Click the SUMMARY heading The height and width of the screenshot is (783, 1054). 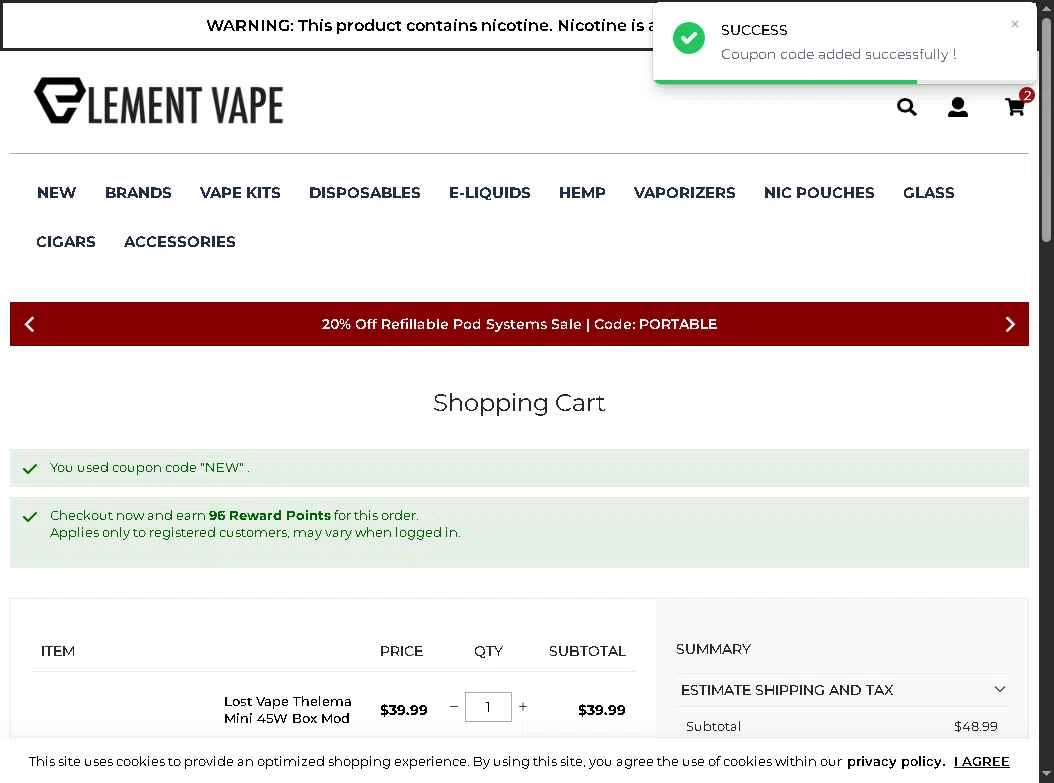[x=713, y=649]
